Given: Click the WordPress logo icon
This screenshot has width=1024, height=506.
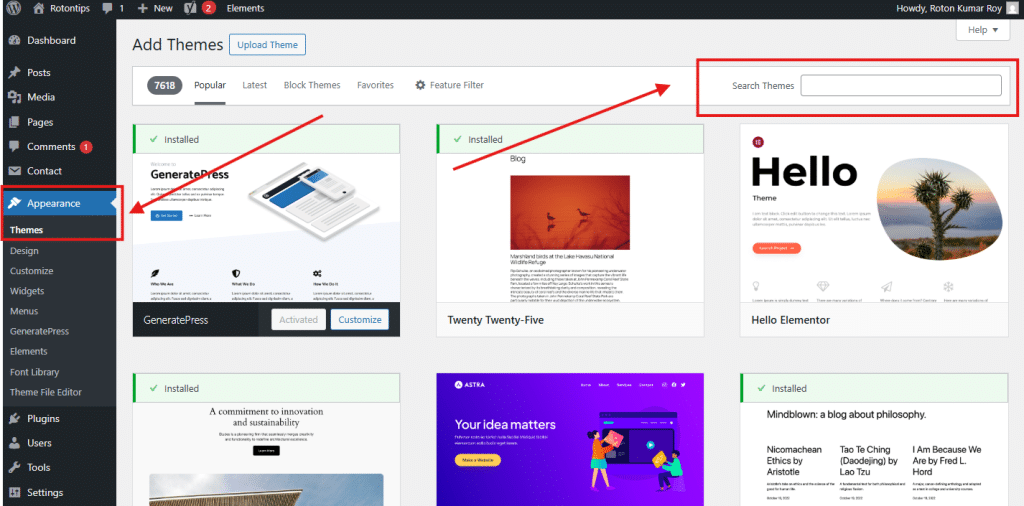Looking at the screenshot, I should click(x=13, y=8).
